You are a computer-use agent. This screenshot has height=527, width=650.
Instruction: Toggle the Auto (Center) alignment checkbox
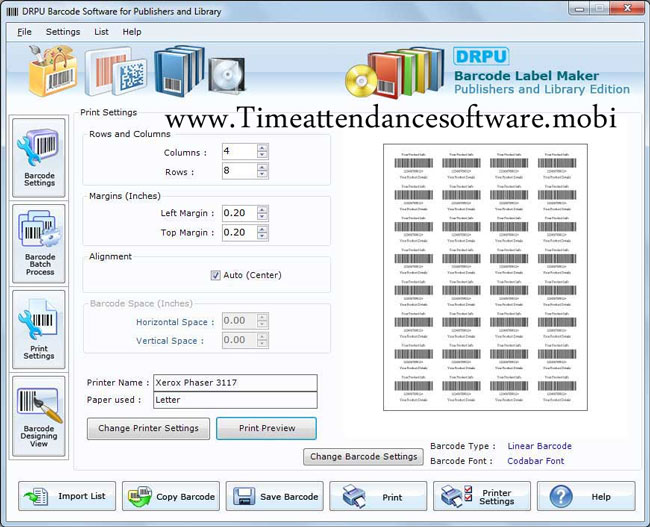pyautogui.click(x=215, y=275)
